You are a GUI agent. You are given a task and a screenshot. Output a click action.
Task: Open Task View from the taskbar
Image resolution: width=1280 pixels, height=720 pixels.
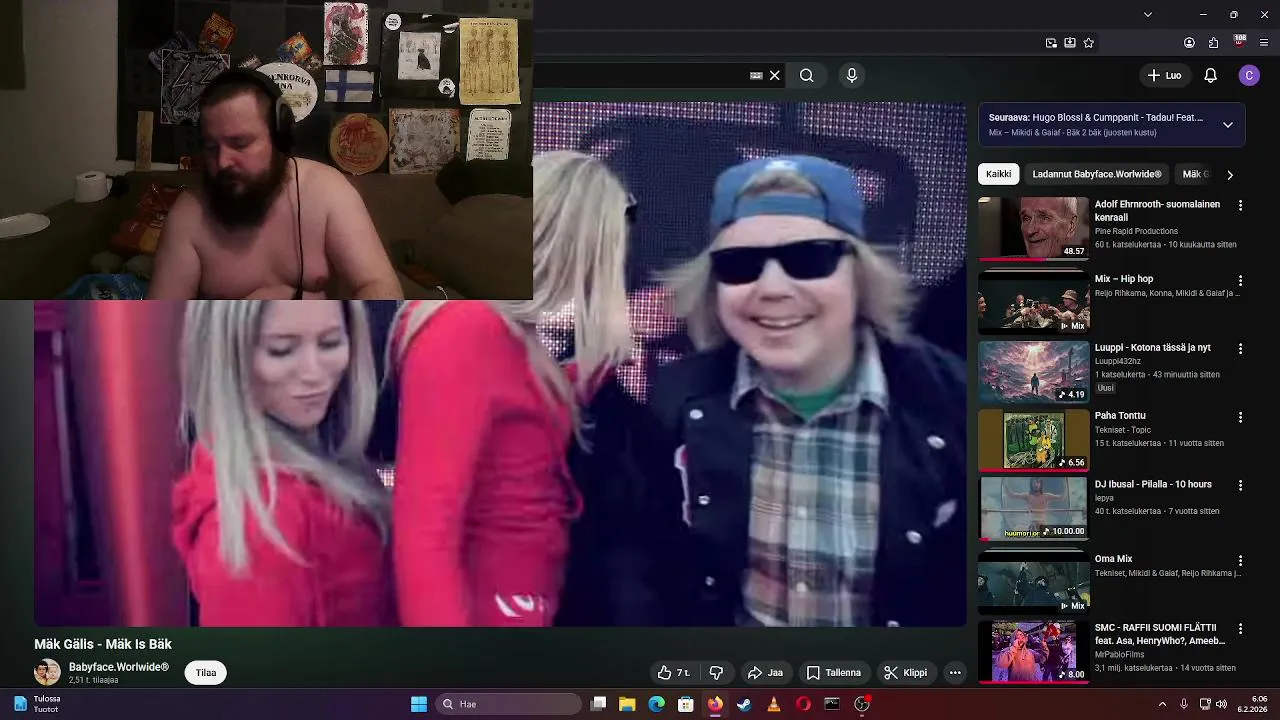point(598,704)
